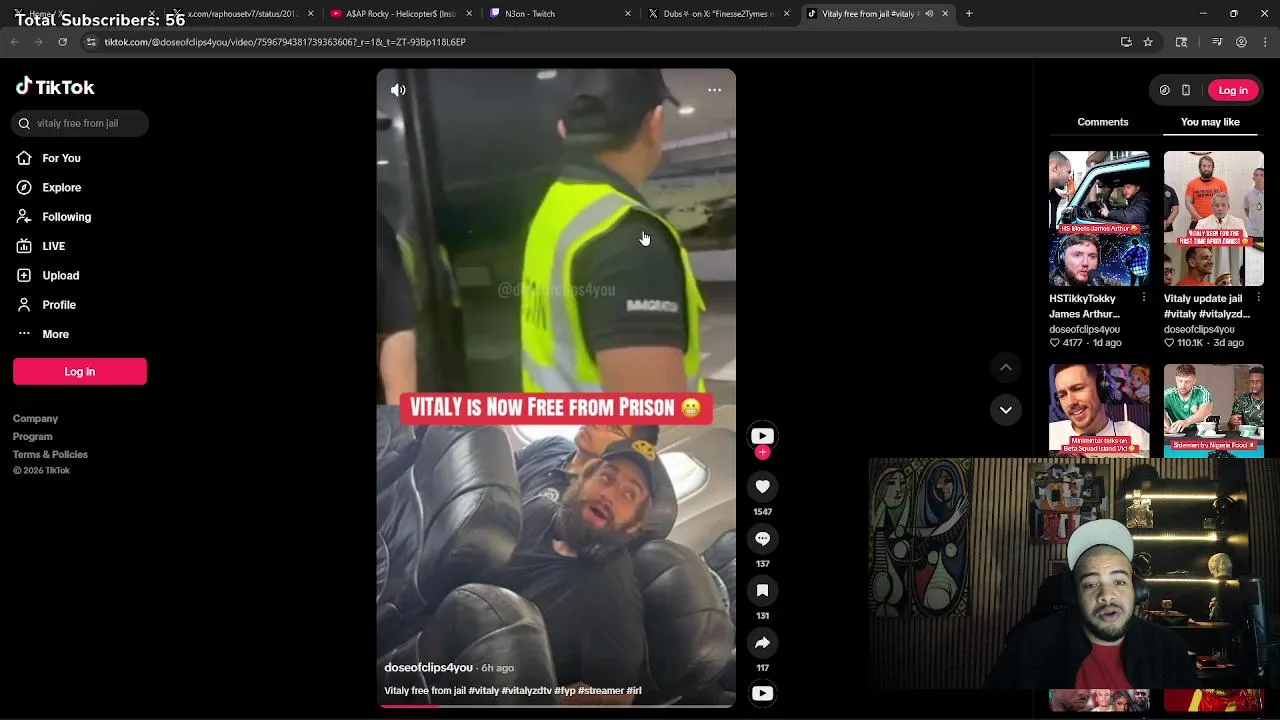Open the Vitaly update jail thumbnail
This screenshot has height=720, width=1280.
(1213, 218)
